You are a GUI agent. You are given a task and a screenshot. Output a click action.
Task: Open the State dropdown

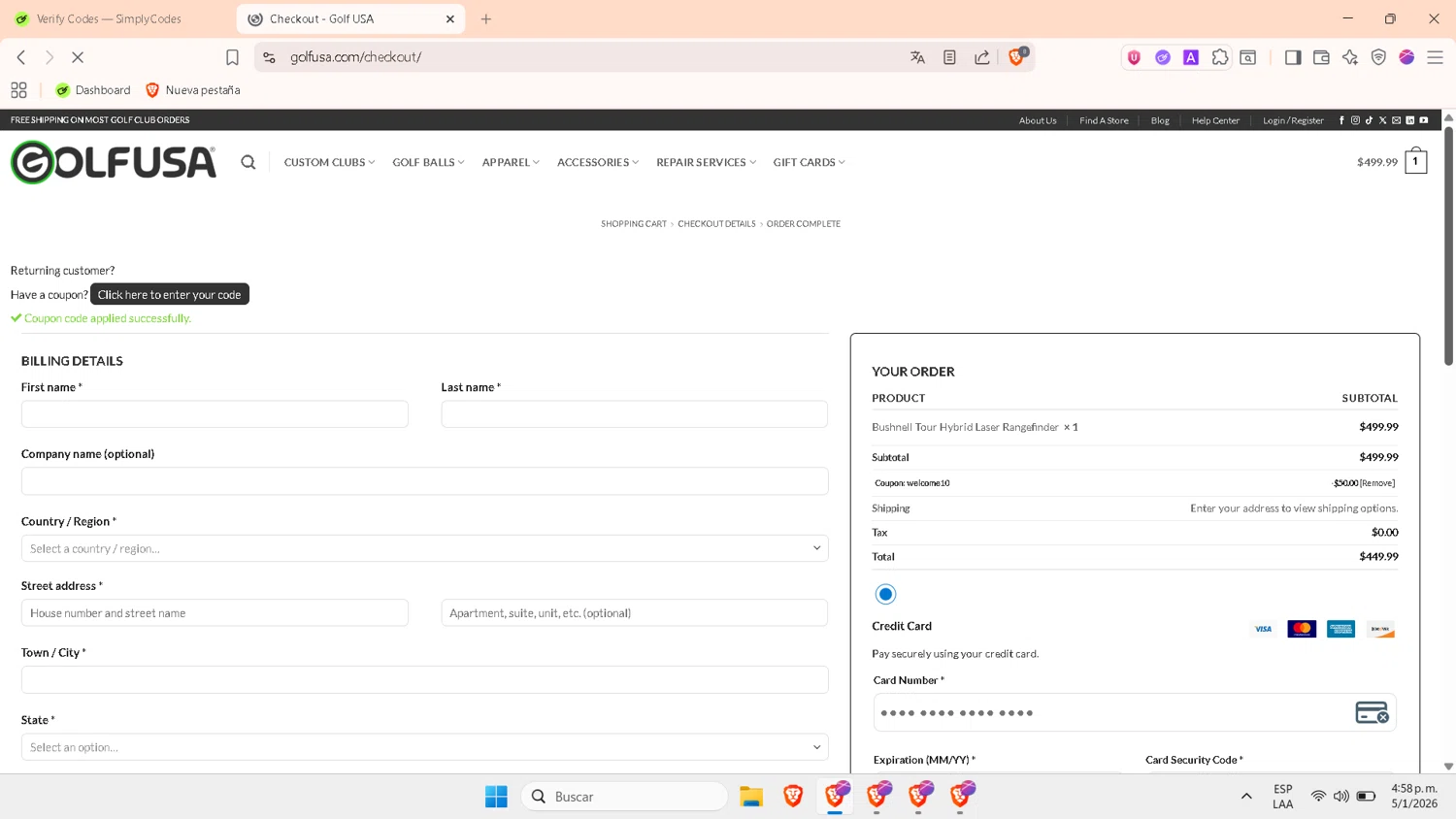click(x=425, y=747)
